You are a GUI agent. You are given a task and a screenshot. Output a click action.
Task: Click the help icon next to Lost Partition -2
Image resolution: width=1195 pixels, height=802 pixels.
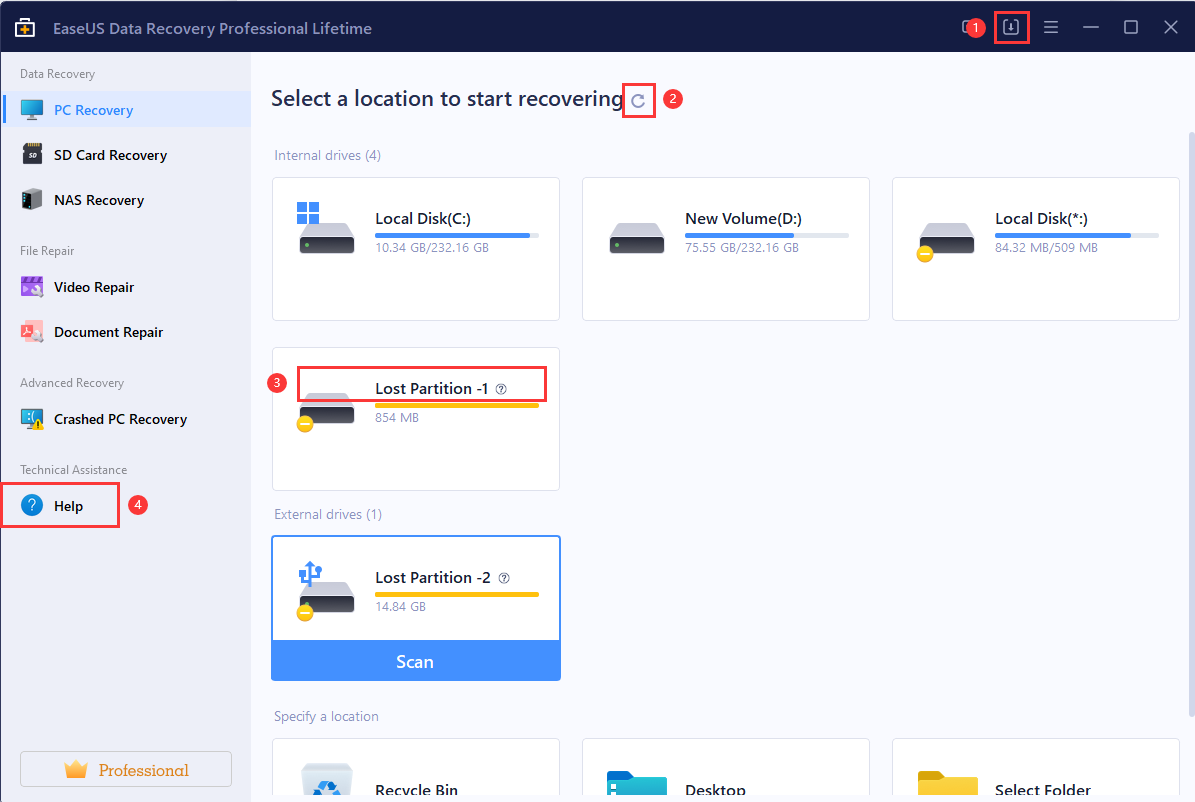click(x=504, y=578)
